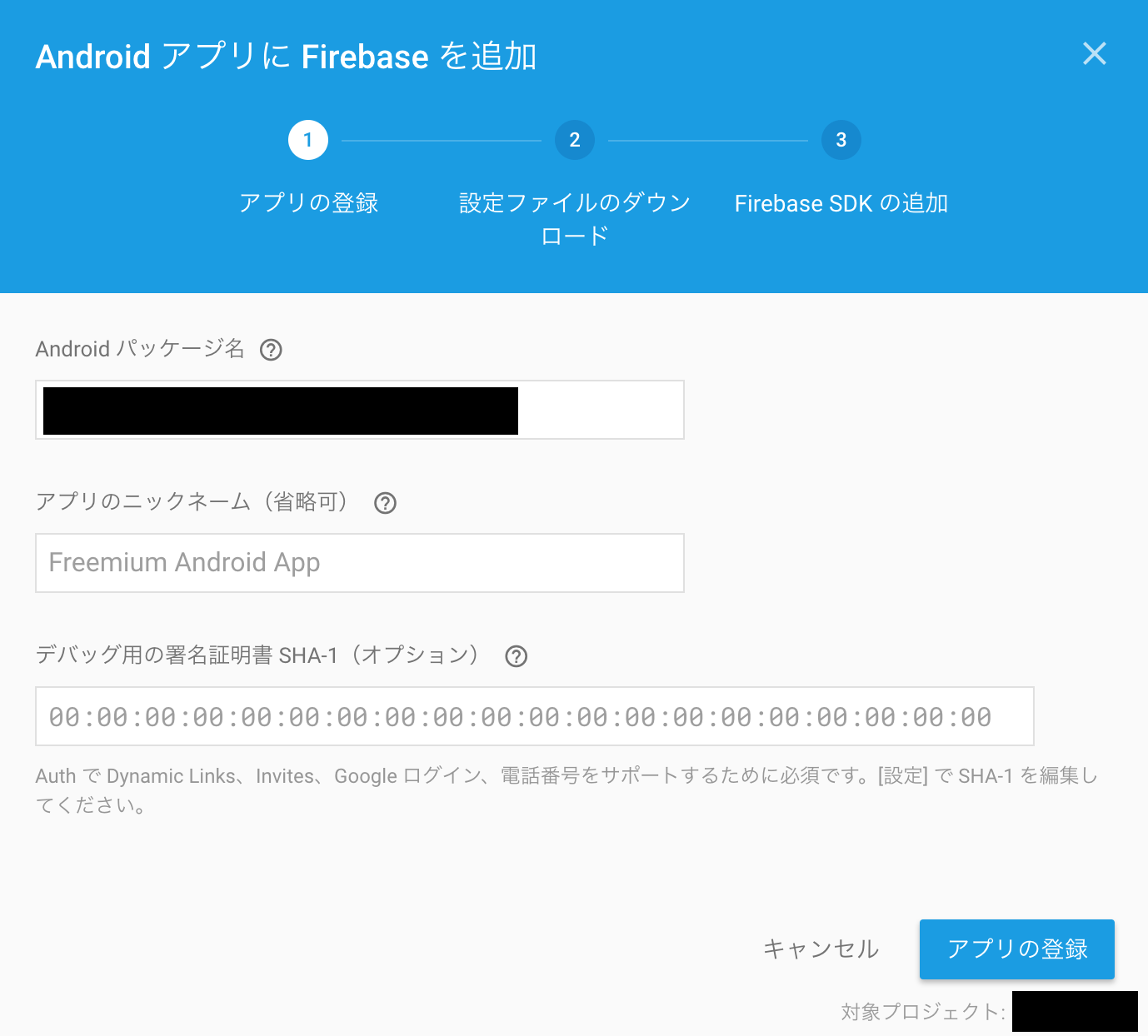This screenshot has height=1036, width=1148.
Task: Click the 対象プロジェクト label text
Action: 923,1012
